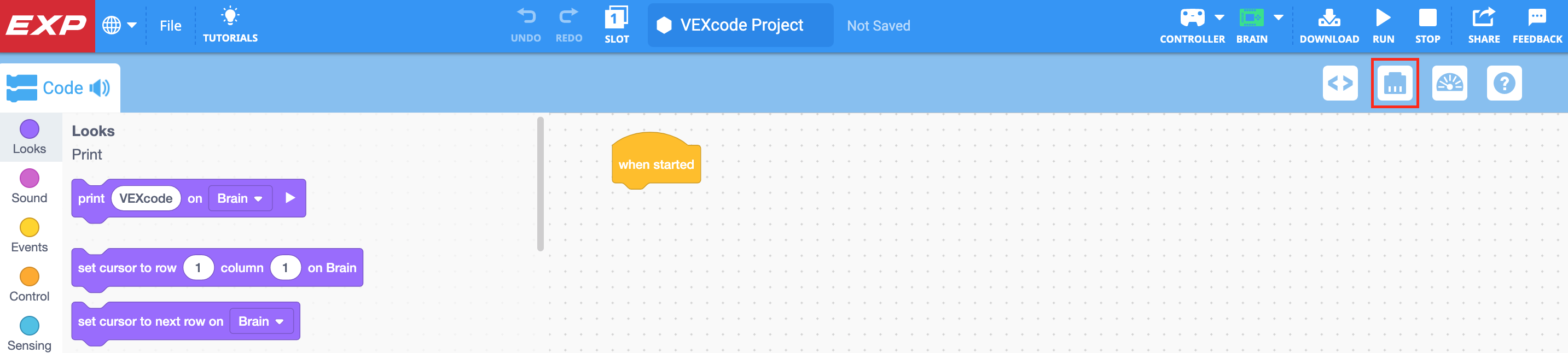Open the device dashboard gauge icon
The width and height of the screenshot is (1568, 353).
point(1450,83)
